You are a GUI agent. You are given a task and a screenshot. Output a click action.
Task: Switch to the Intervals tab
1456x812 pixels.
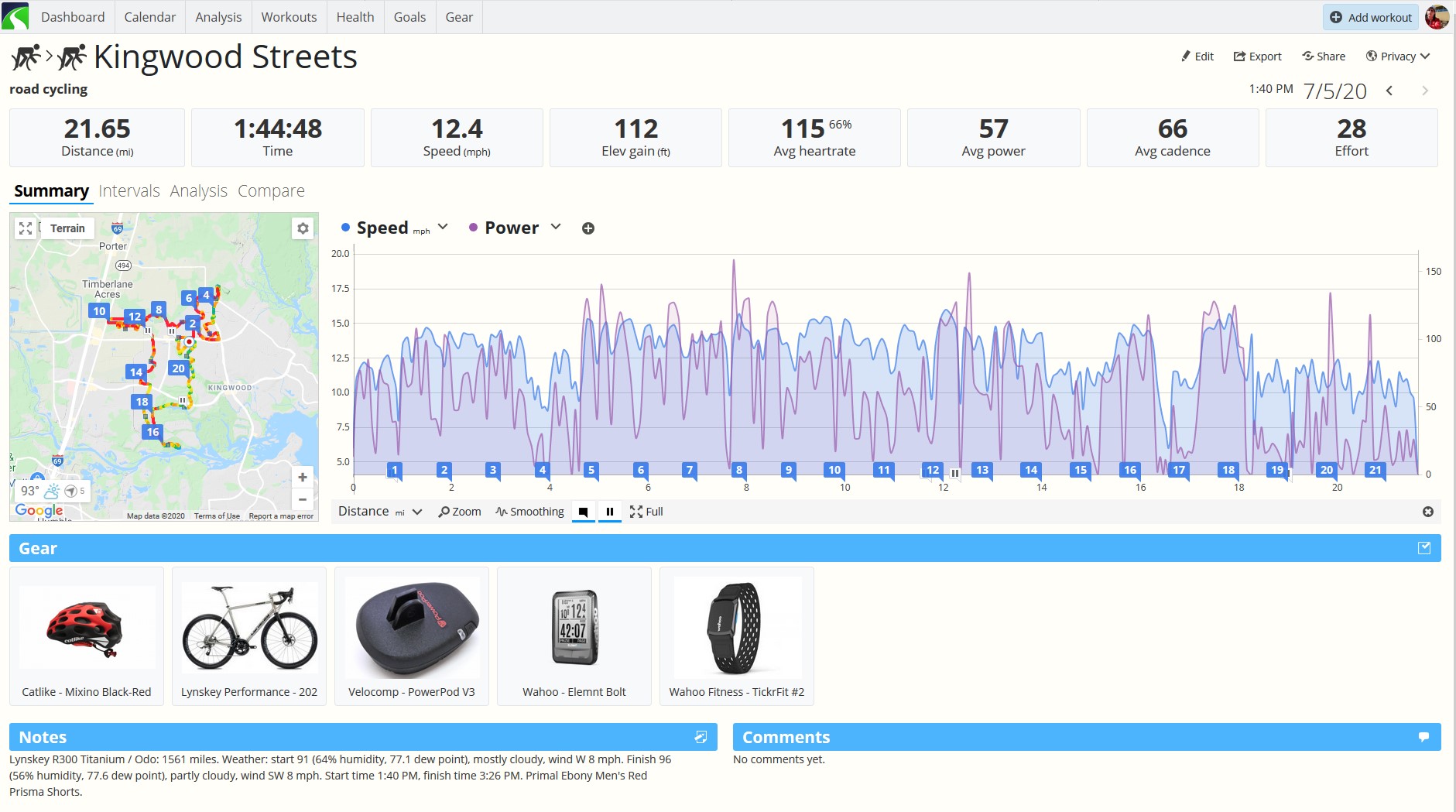tap(129, 191)
